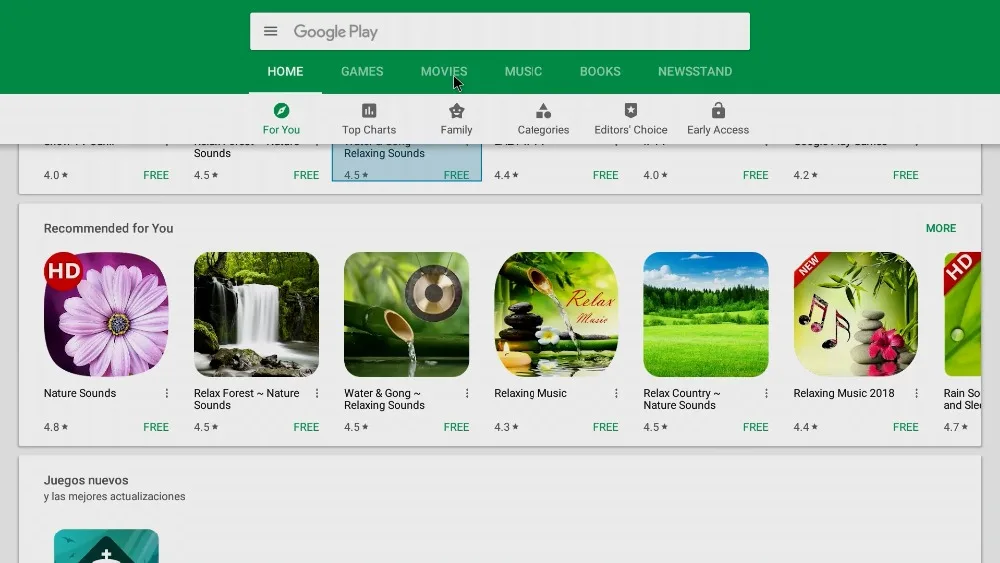
Task: Click the Relax Forest ~ Nature Sounds title
Action: click(x=247, y=399)
